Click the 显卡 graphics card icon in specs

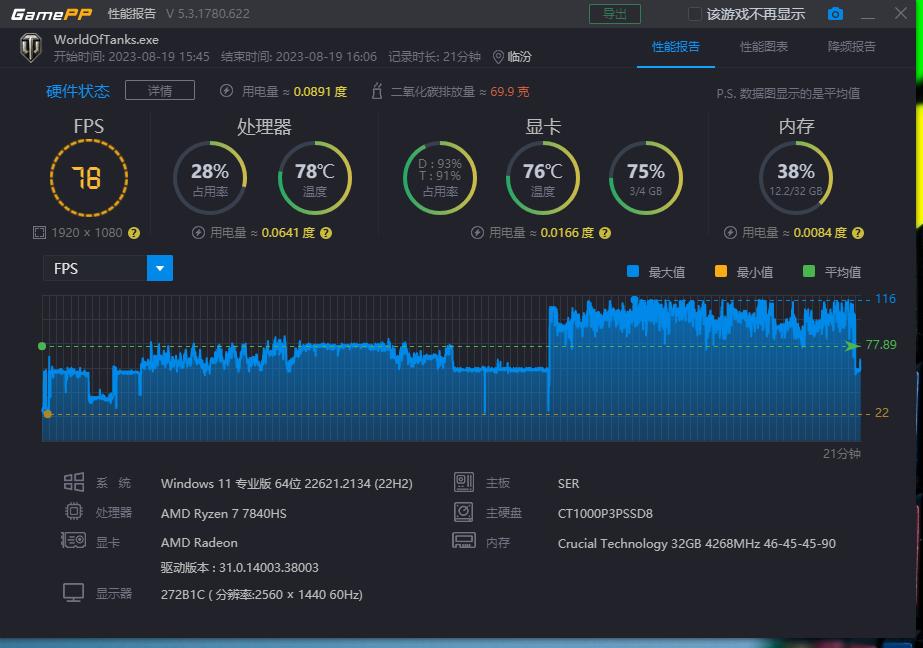(74, 540)
